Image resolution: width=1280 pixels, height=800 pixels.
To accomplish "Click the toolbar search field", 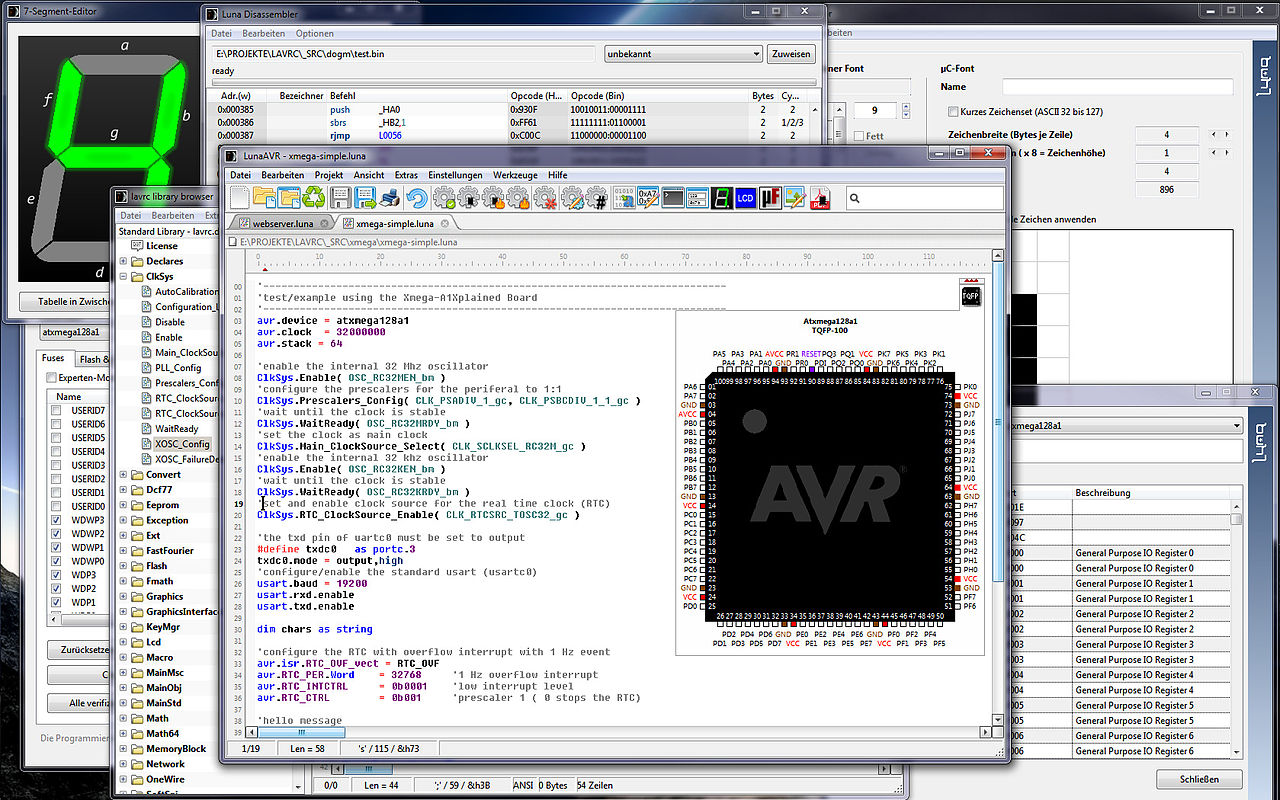I will tap(923, 199).
